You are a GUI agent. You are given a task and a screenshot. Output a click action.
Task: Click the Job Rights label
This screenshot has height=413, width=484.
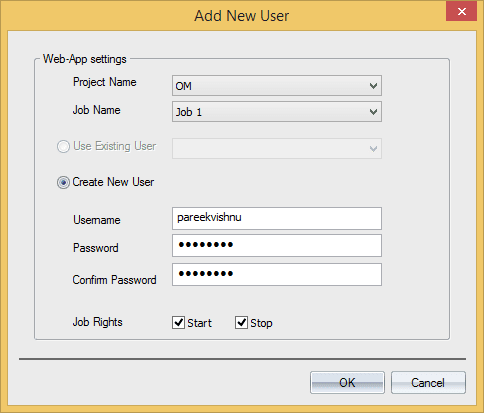point(98,322)
